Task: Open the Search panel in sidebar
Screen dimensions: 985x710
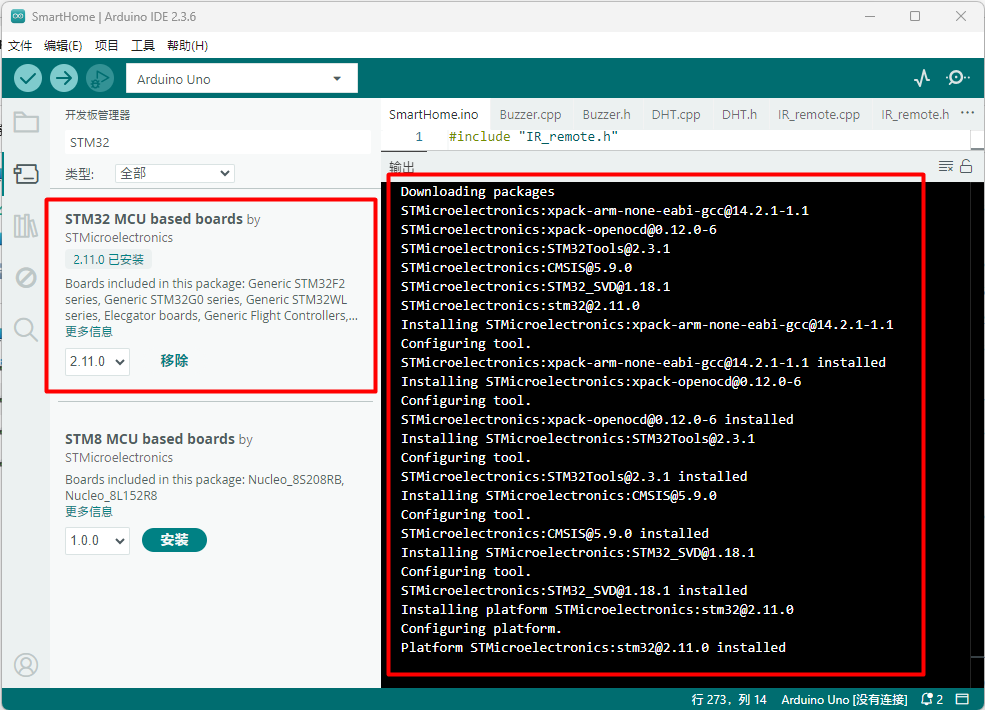Action: click(26, 329)
